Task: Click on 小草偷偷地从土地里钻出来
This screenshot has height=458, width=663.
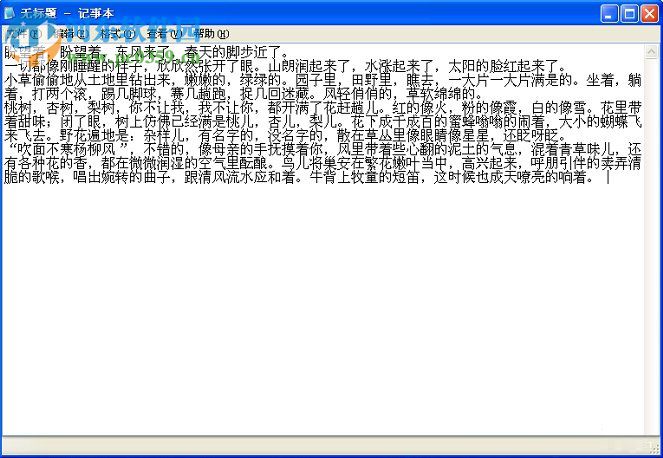Action: [x=87, y=80]
